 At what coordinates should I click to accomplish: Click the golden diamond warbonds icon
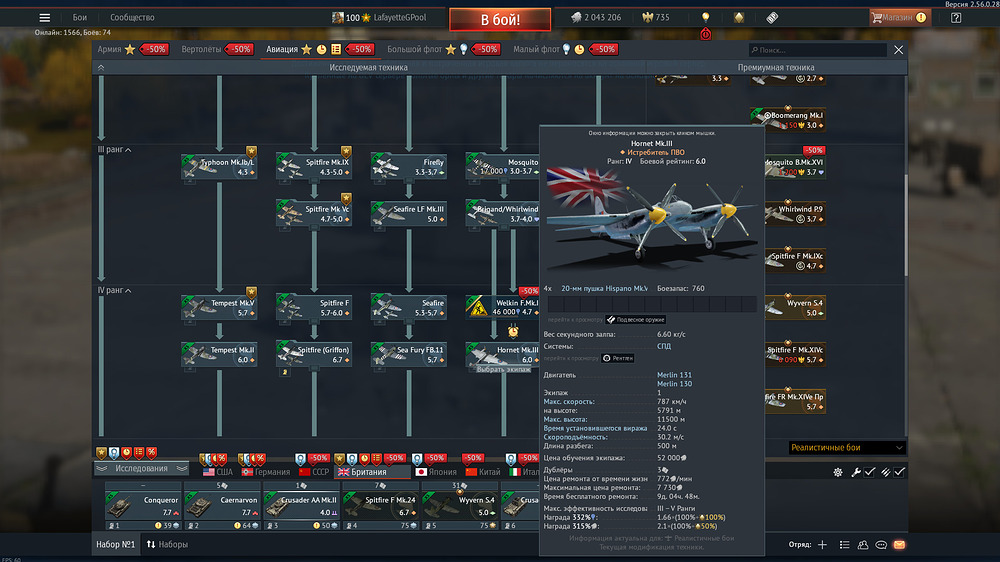pos(739,17)
